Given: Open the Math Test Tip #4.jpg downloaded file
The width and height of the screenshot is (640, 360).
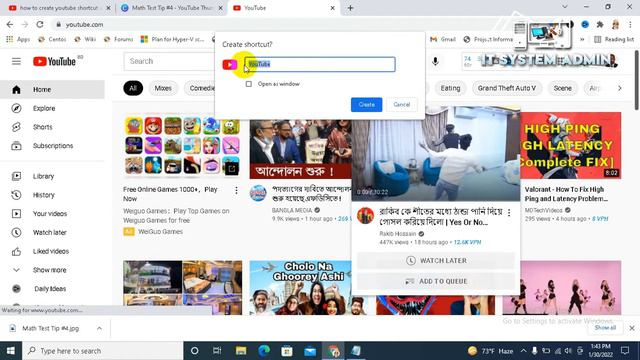Looking at the screenshot, I should point(51,328).
